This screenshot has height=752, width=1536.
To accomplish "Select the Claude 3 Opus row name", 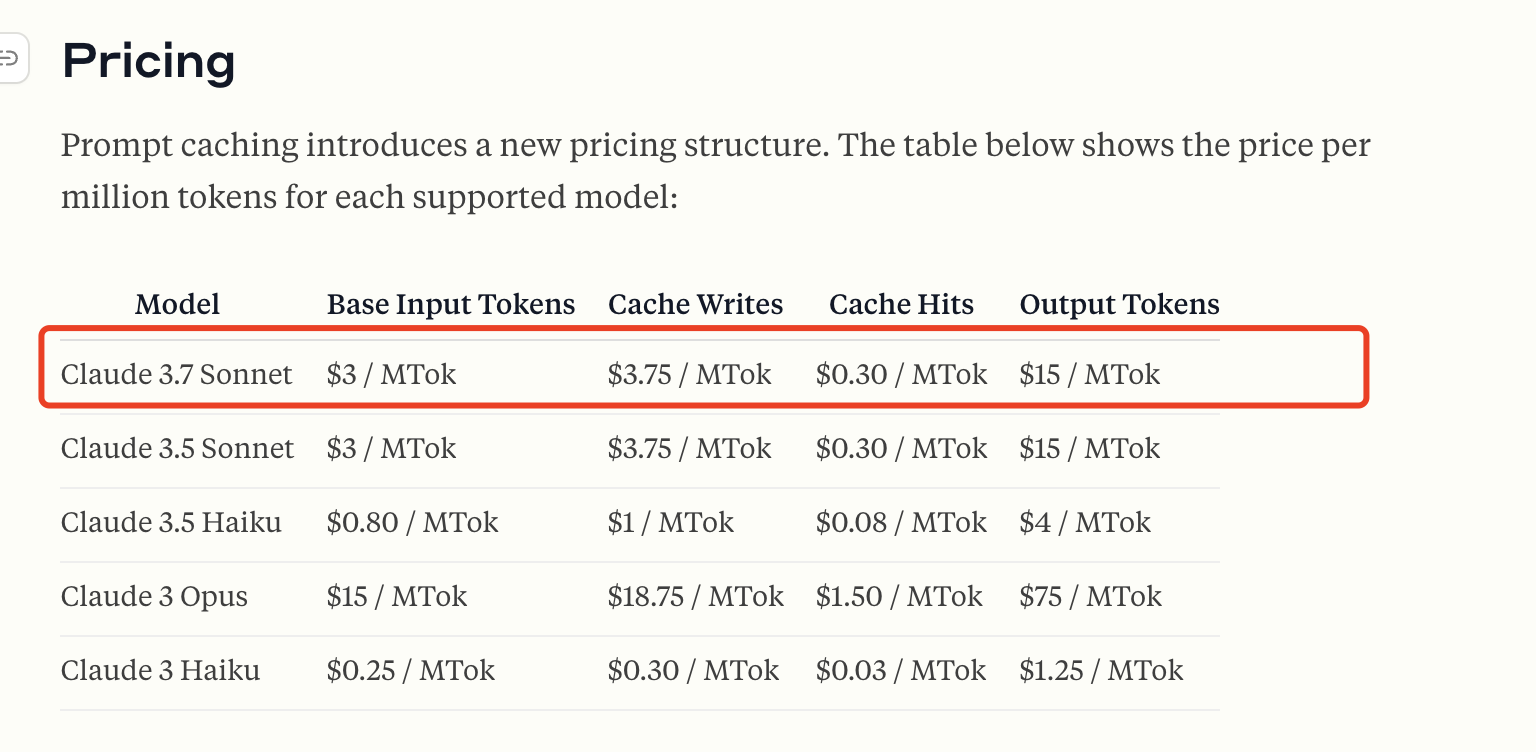I will pyautogui.click(x=154, y=596).
